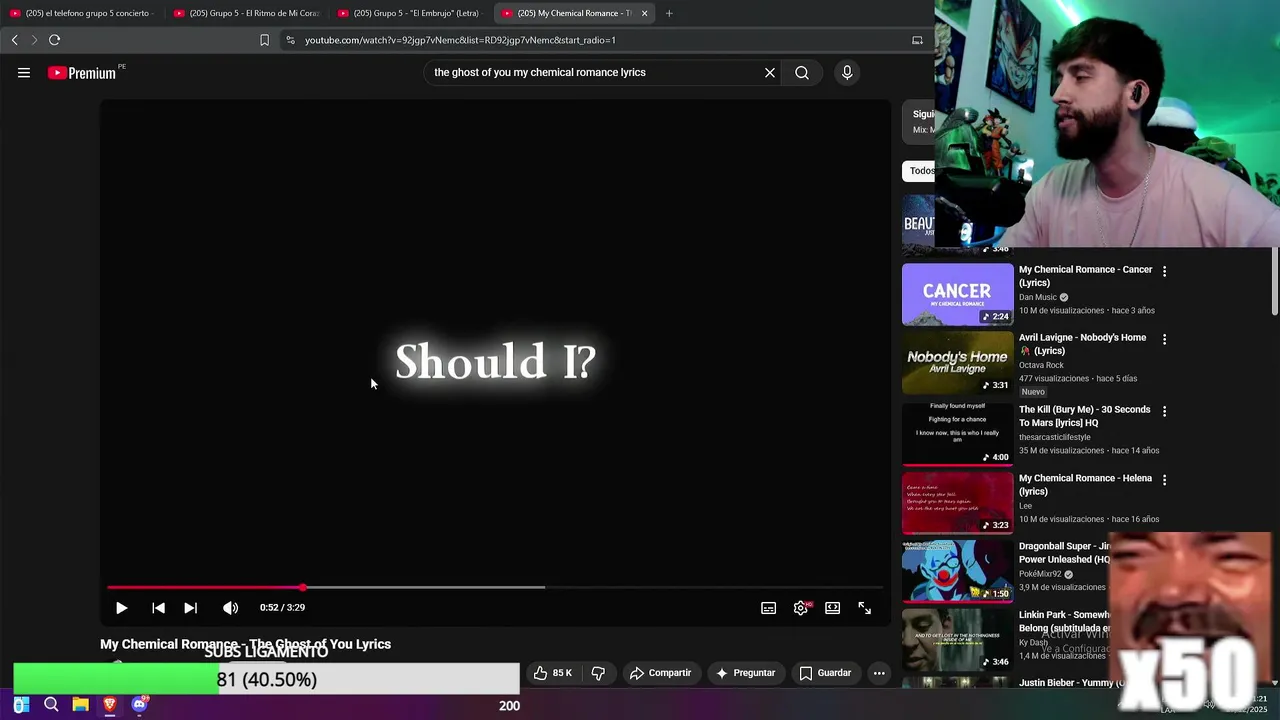This screenshot has width=1280, height=720.
Task: Open options for 'Avril Lavigne - Nobody's Home'
Action: click(x=1164, y=339)
